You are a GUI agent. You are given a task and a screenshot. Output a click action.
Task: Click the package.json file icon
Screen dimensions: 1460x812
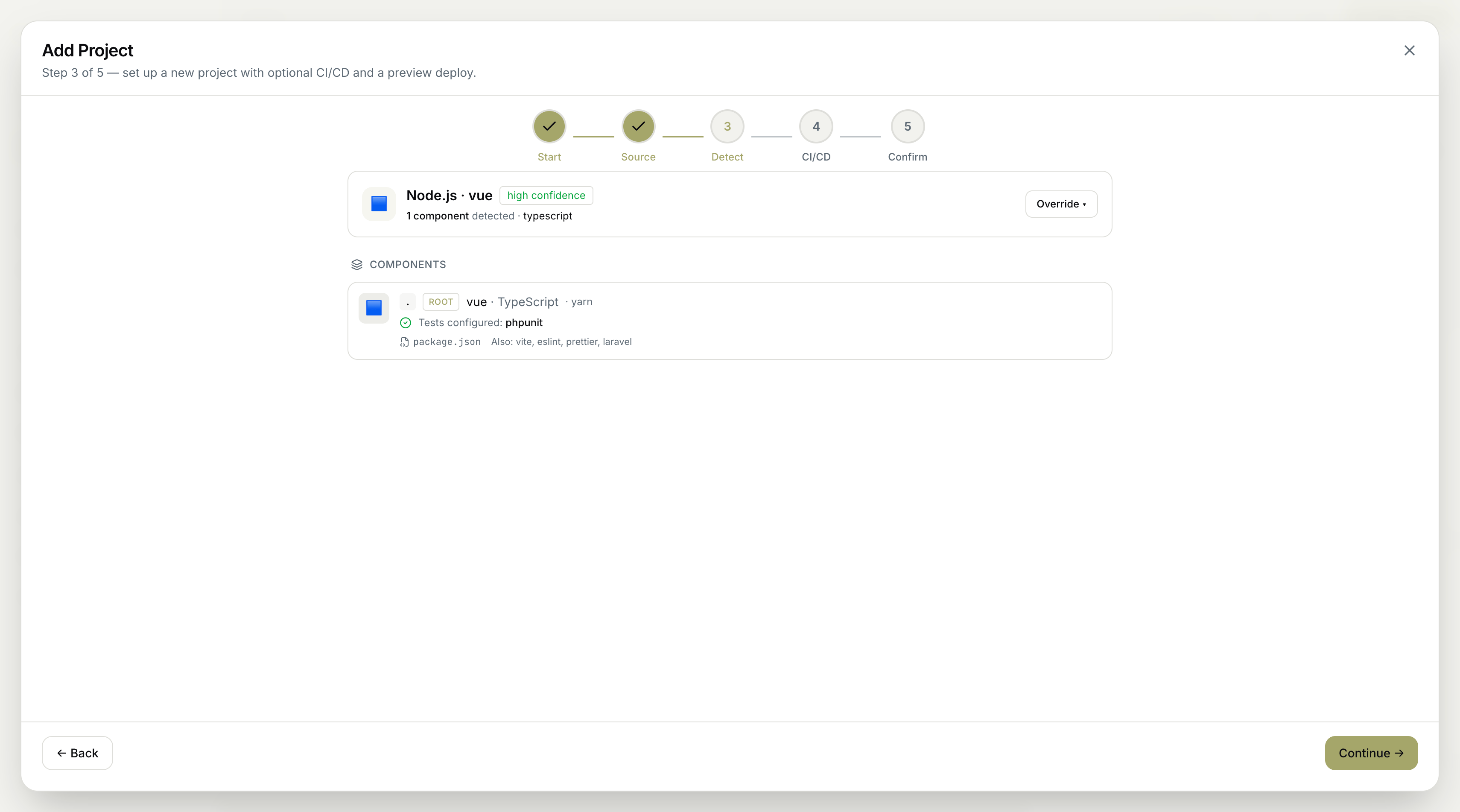click(404, 342)
